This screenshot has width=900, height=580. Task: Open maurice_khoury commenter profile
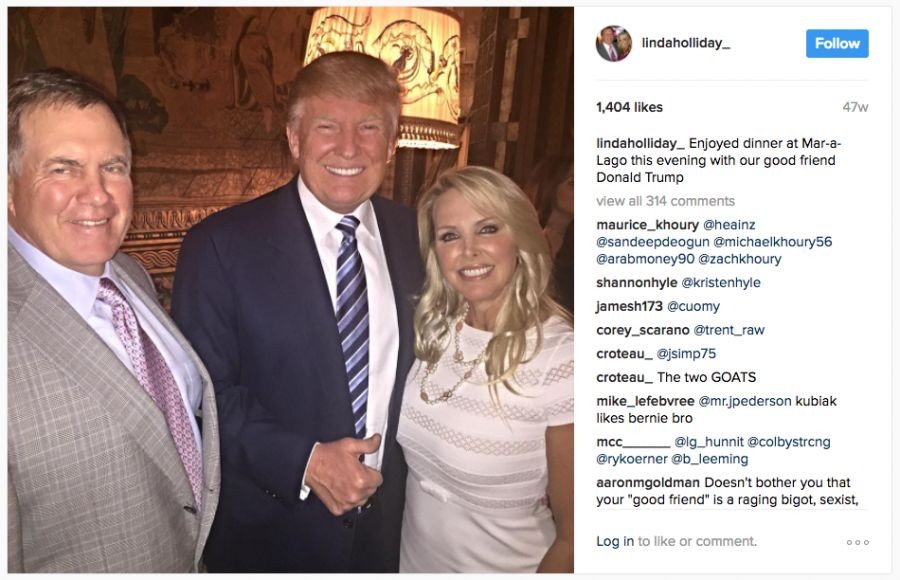[x=647, y=225]
